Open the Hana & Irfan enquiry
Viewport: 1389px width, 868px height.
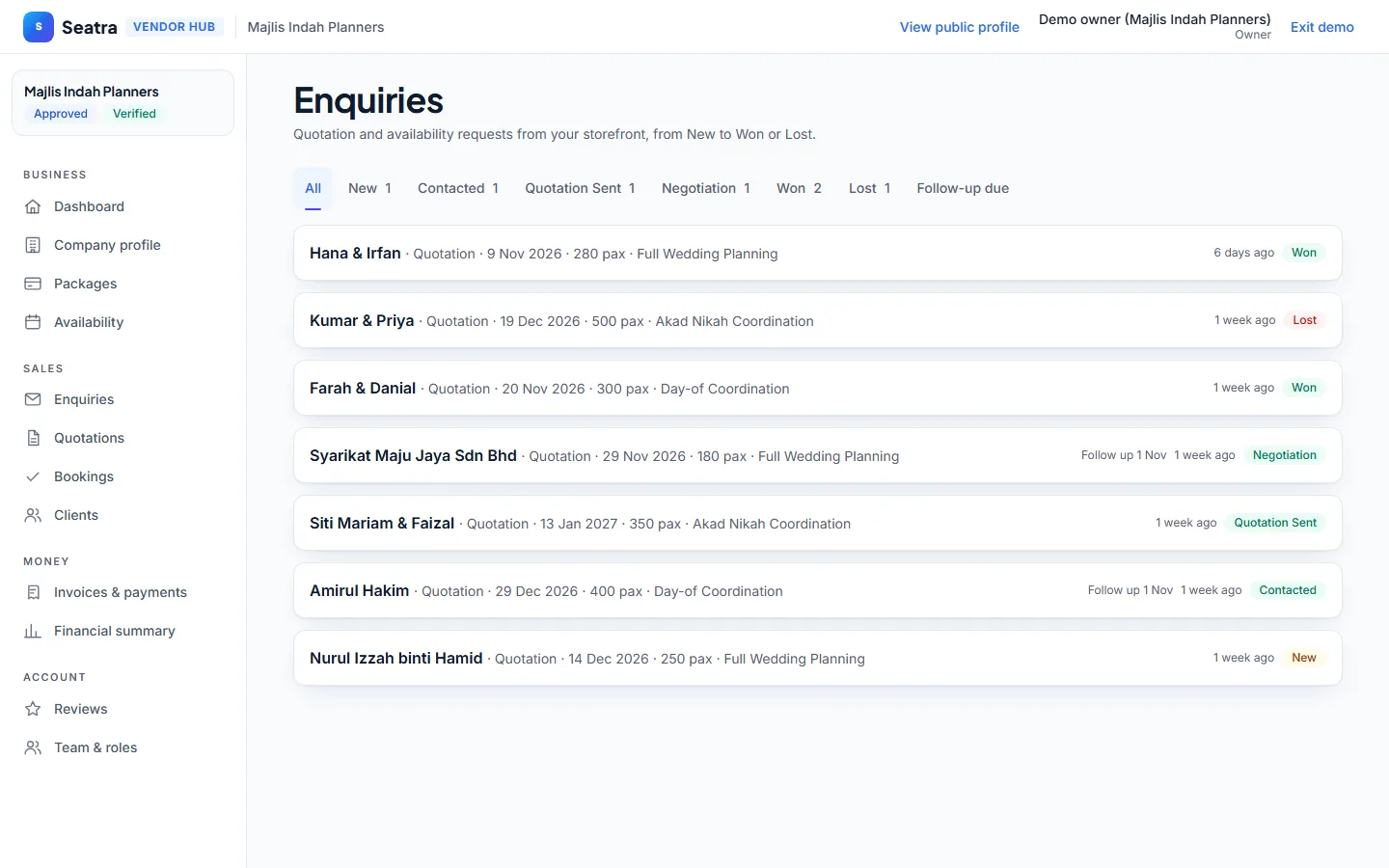coord(818,253)
